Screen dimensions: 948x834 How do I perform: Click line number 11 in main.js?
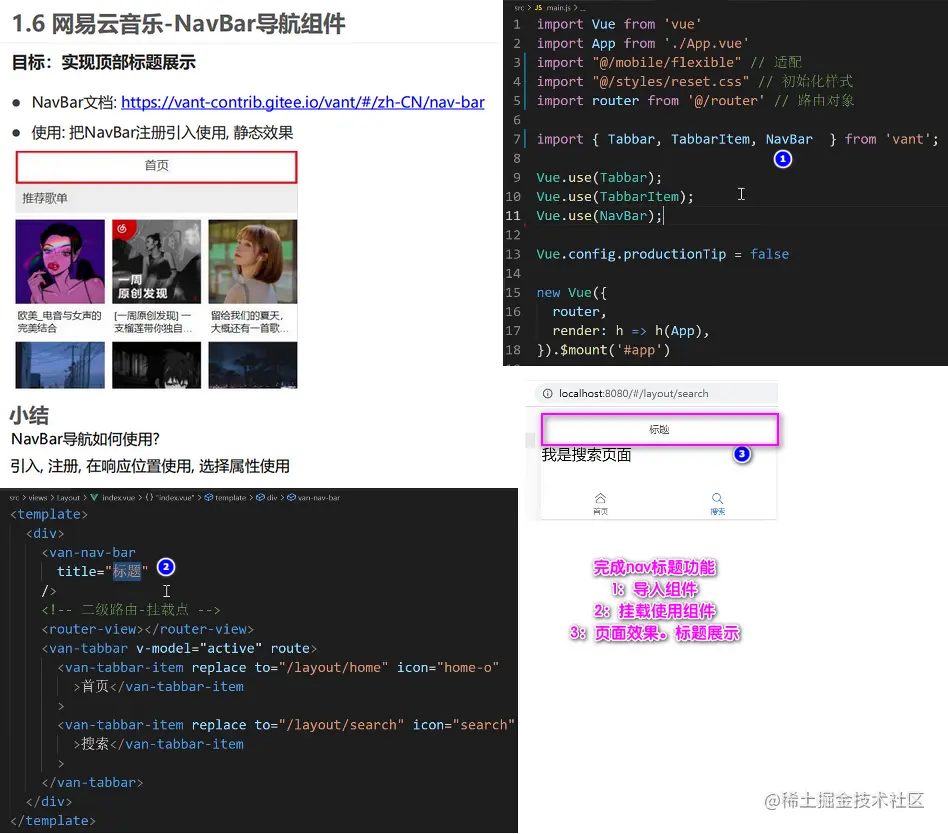(x=513, y=216)
